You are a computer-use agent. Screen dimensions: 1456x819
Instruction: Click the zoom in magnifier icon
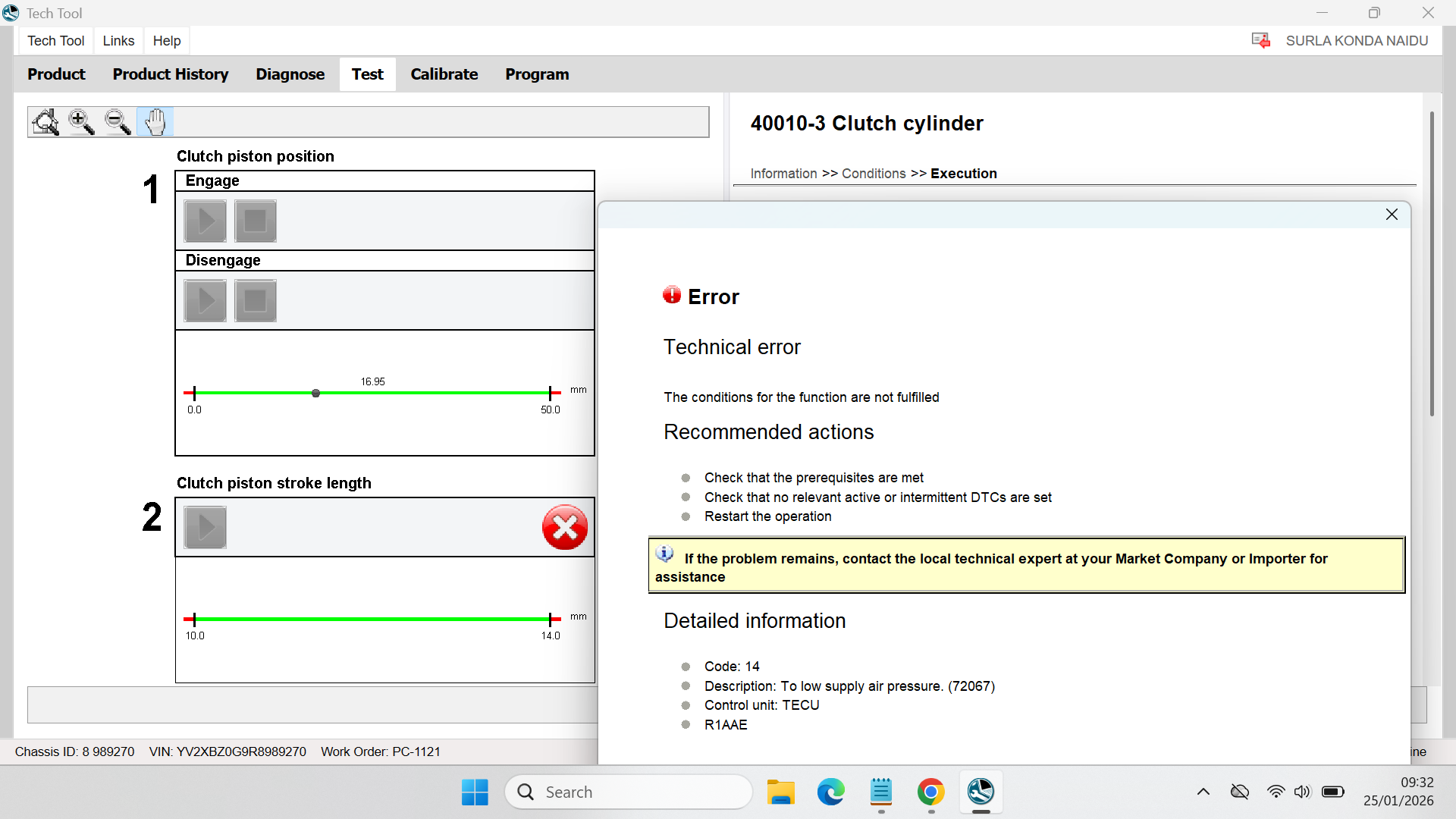pos(81,122)
